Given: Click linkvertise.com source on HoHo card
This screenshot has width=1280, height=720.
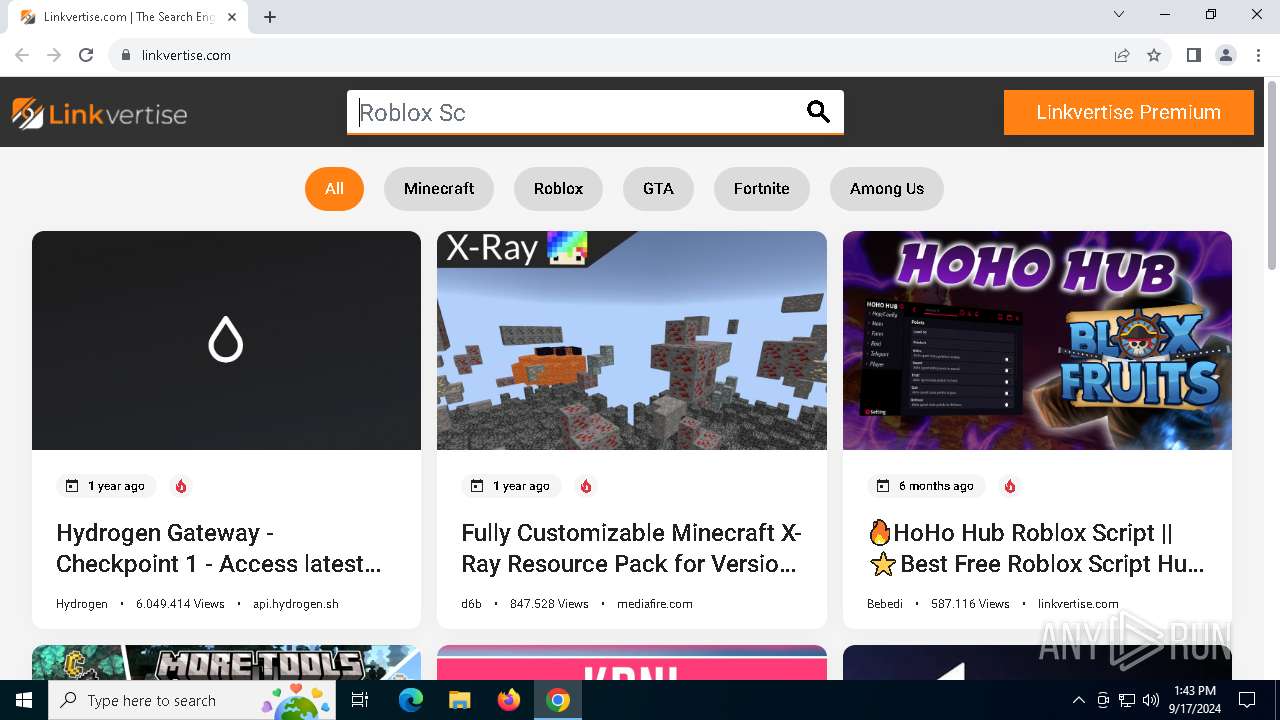Looking at the screenshot, I should click(x=1078, y=604).
